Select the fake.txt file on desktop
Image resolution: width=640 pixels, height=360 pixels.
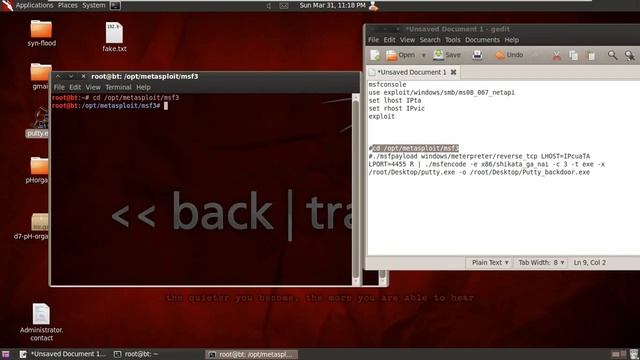[114, 37]
